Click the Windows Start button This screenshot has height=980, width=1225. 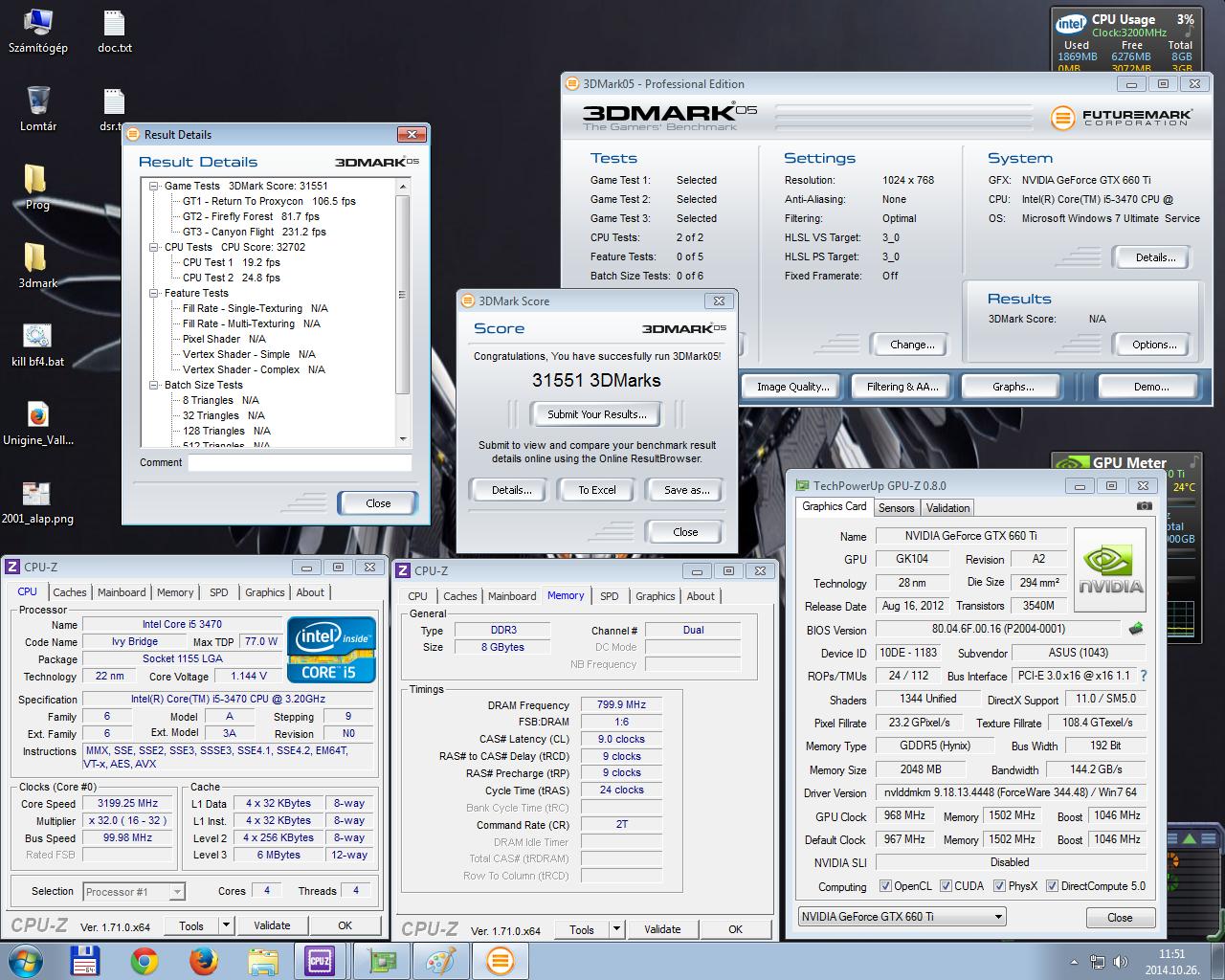[x=25, y=960]
